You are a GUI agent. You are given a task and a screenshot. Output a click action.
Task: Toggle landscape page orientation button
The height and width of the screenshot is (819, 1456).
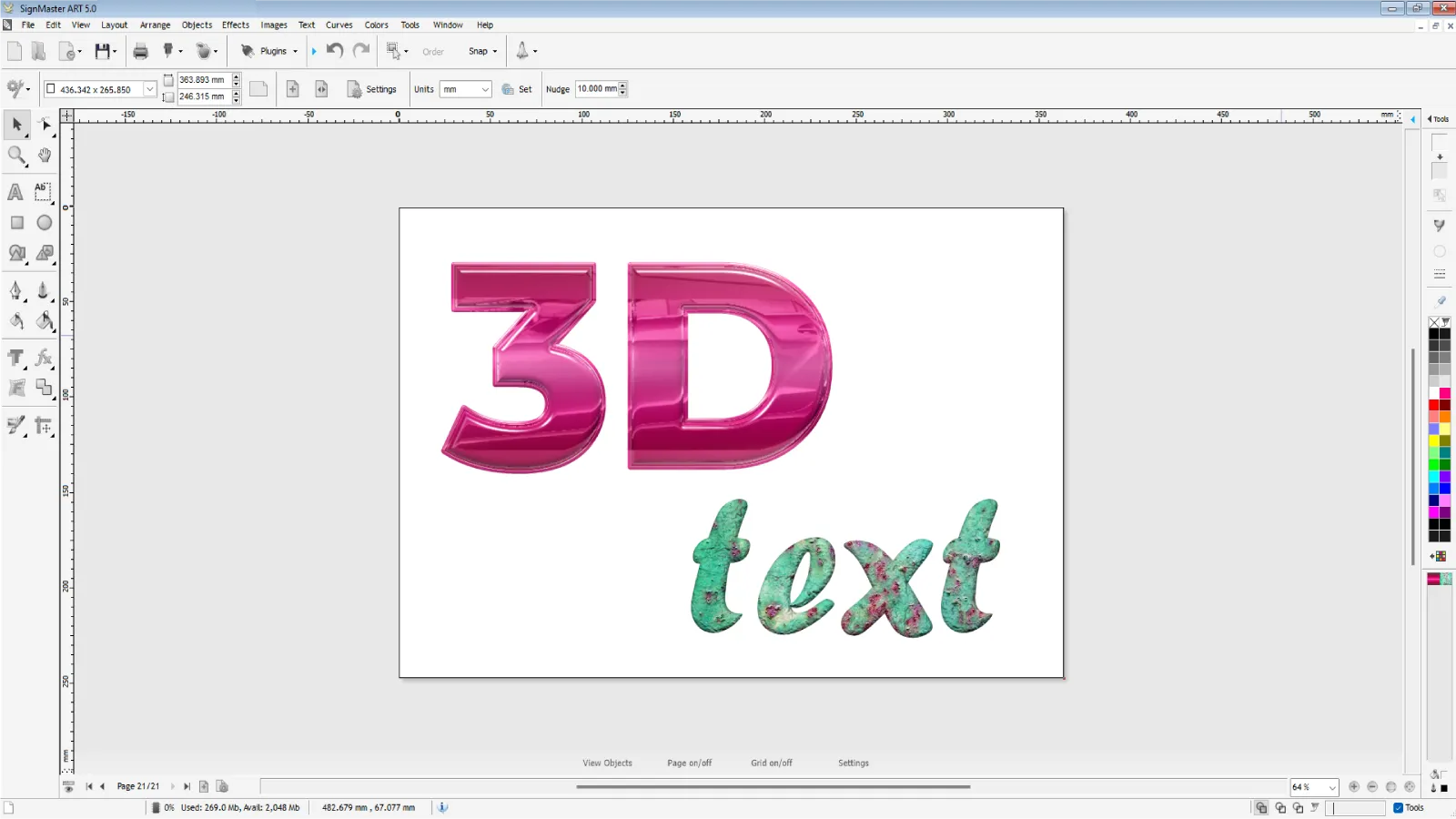258,89
